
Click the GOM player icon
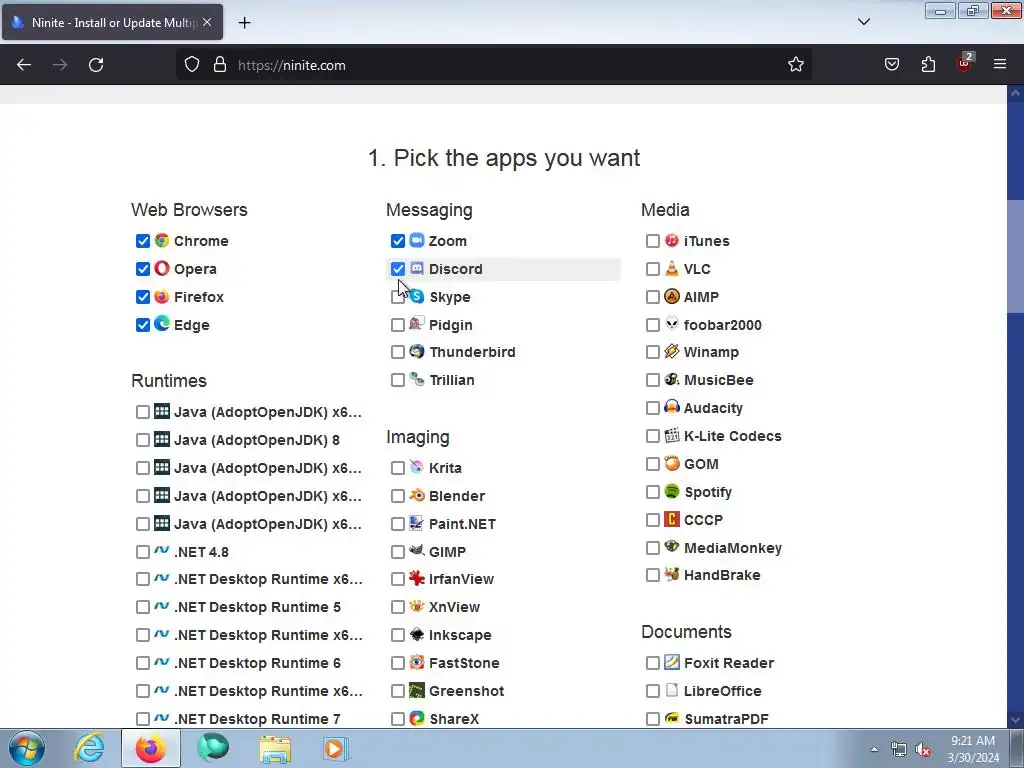[672, 464]
